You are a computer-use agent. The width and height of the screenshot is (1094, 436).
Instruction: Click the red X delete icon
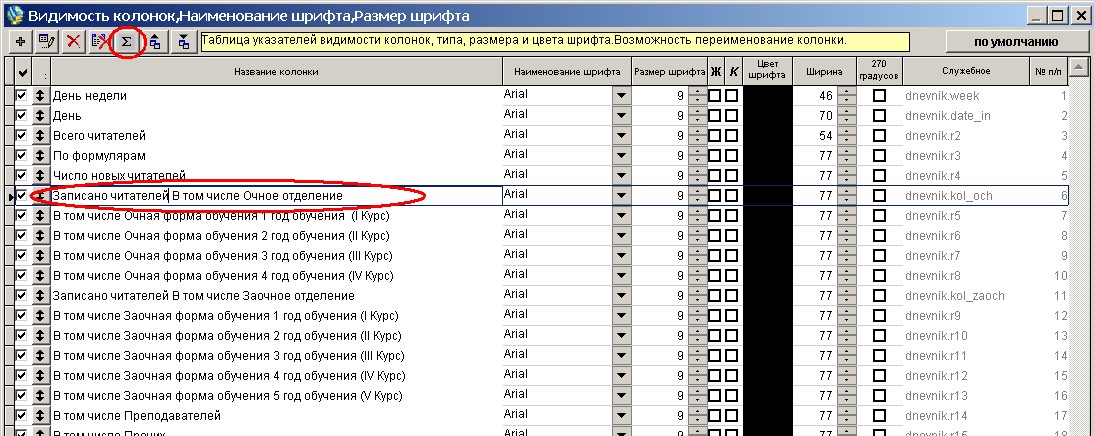[x=73, y=42]
